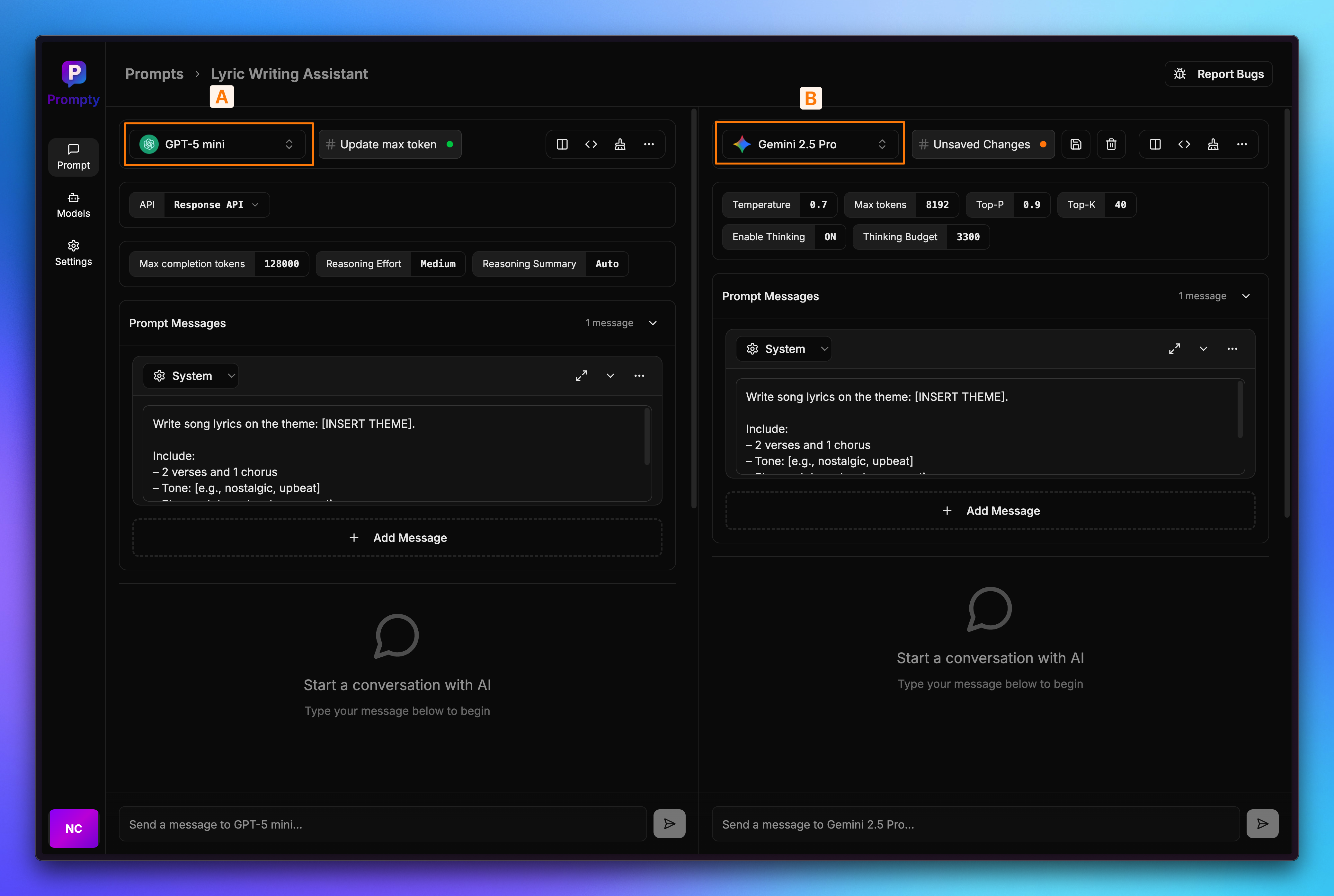Image resolution: width=1334 pixels, height=896 pixels.
Task: Click the split layout icon in Gemini panel
Action: pos(1154,145)
